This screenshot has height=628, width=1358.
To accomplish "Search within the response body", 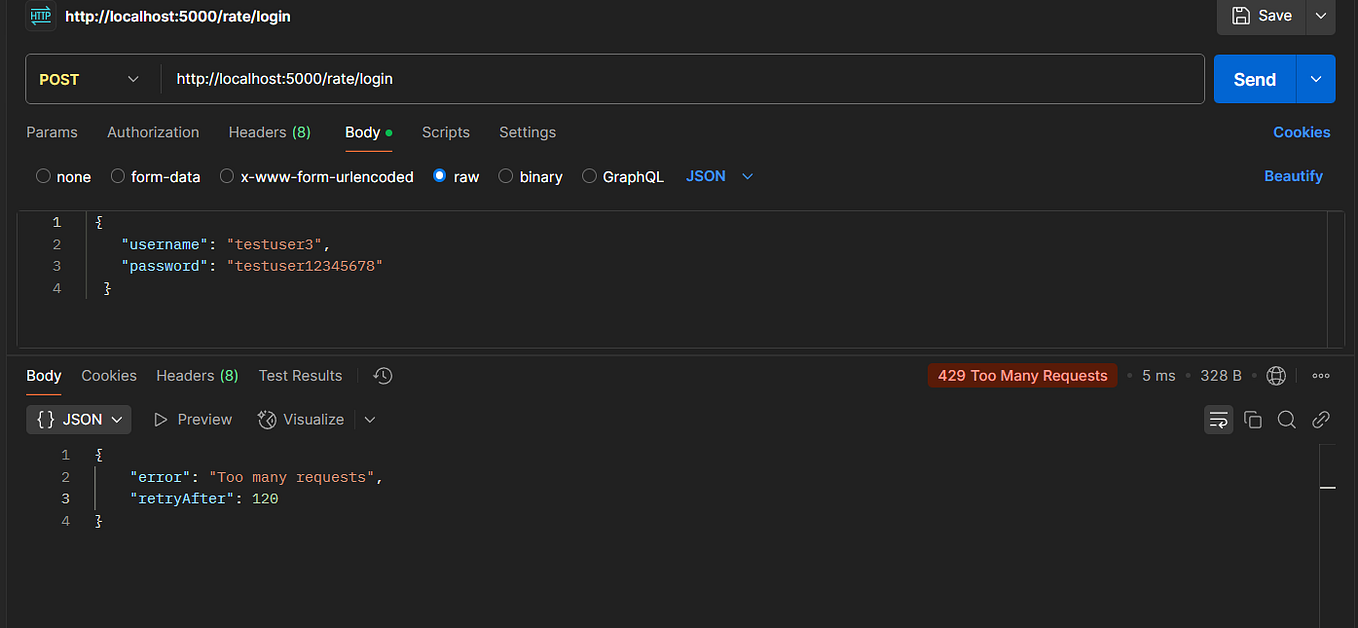I will (x=1286, y=419).
